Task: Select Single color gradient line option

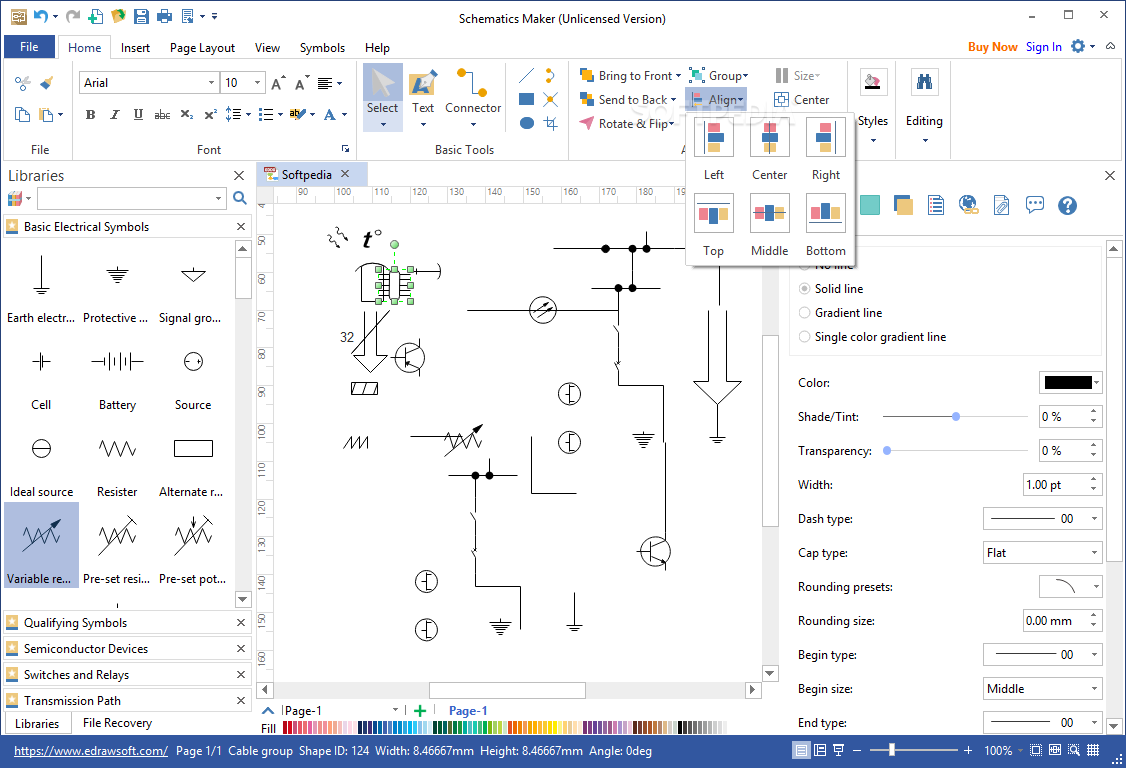Action: (x=872, y=337)
